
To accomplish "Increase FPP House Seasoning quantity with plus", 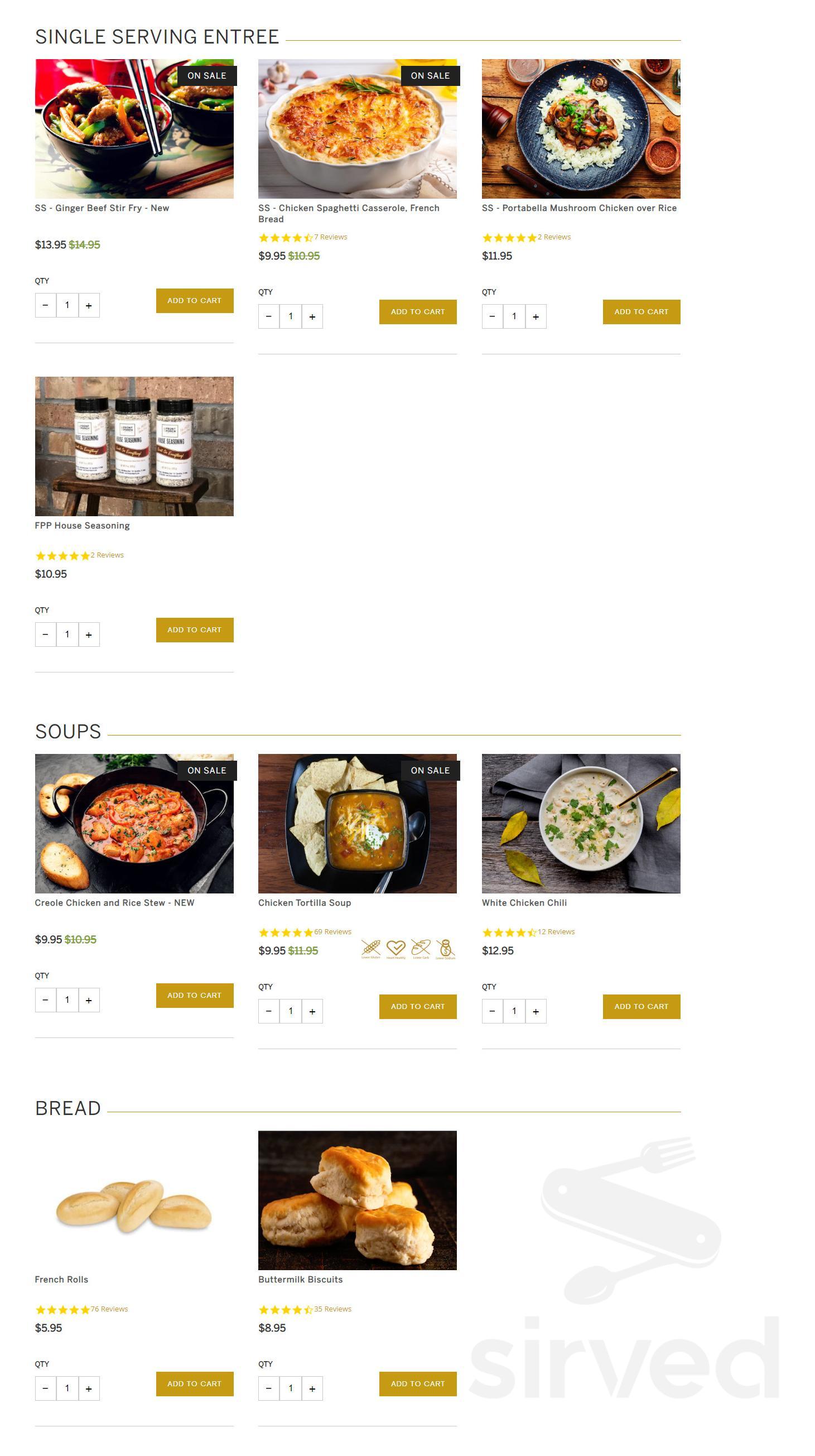I will (x=89, y=635).
